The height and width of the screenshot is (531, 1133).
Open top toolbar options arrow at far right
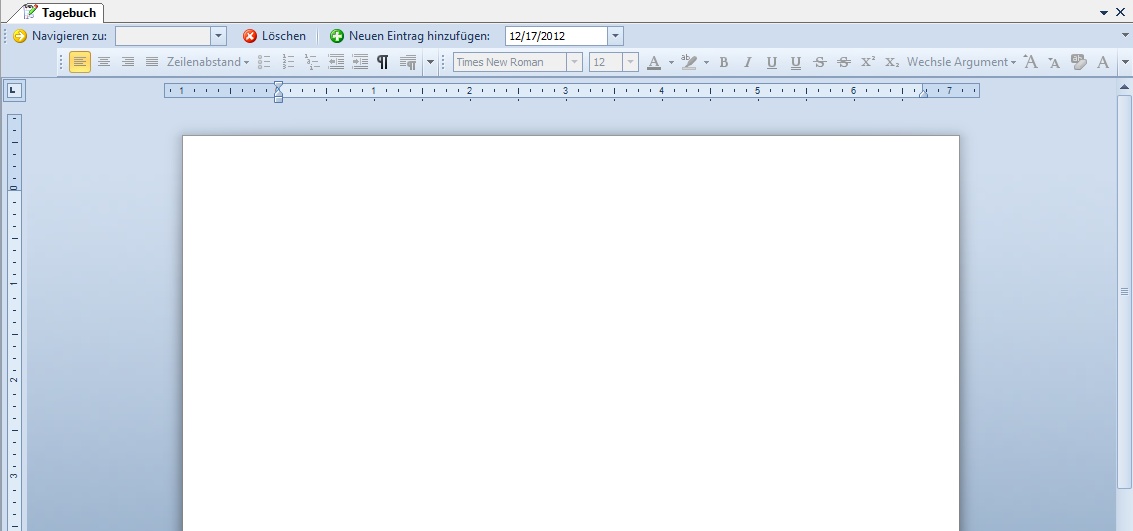point(1124,35)
